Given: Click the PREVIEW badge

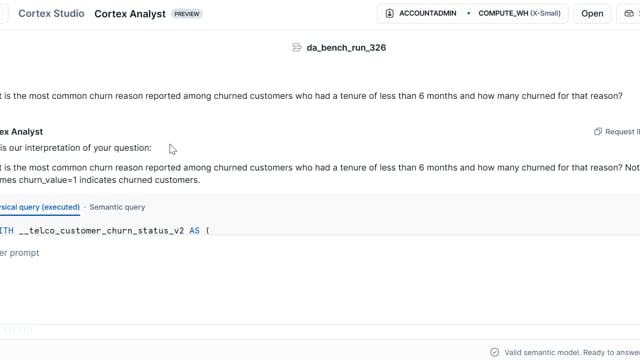Looking at the screenshot, I should (x=187, y=14).
